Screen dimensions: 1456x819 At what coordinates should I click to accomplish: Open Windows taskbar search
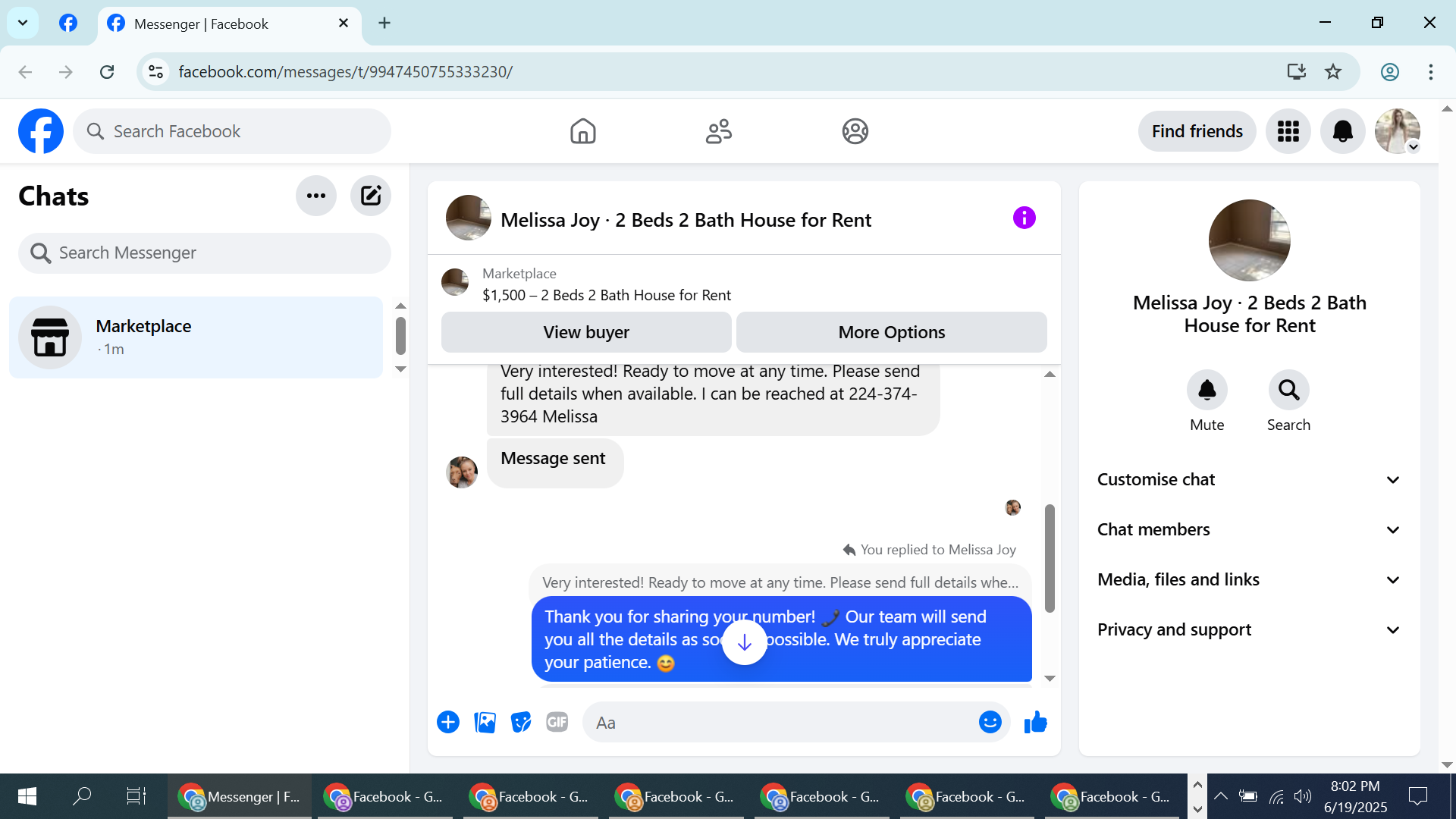coord(82,796)
